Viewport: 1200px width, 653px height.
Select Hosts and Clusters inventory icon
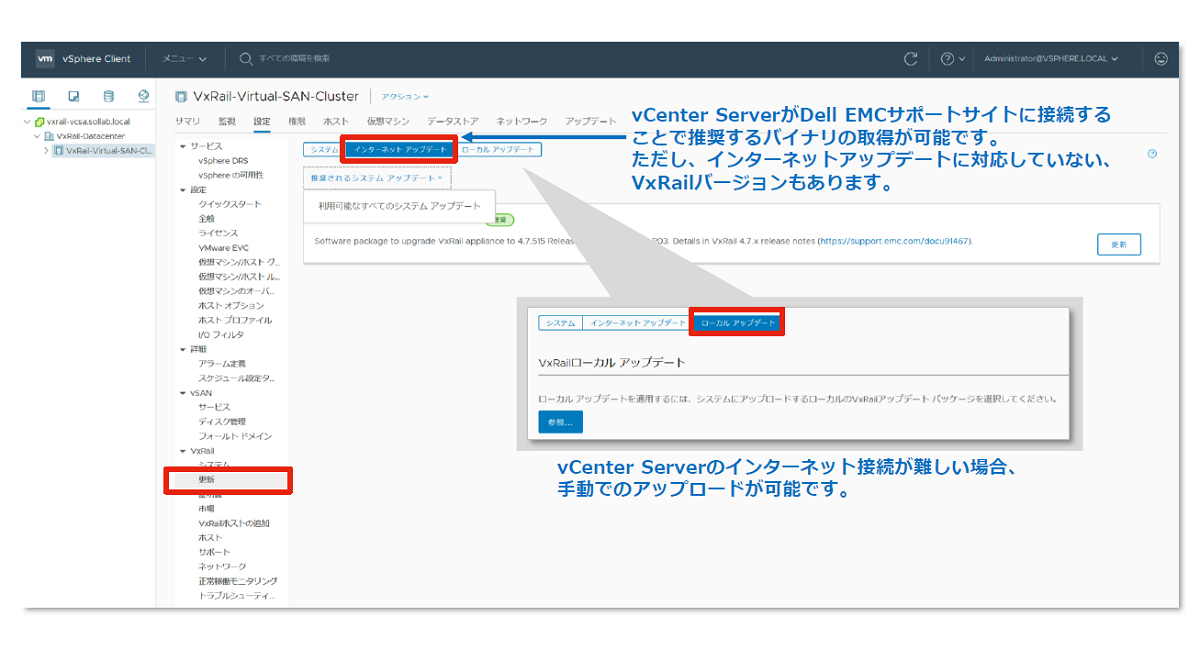point(39,96)
